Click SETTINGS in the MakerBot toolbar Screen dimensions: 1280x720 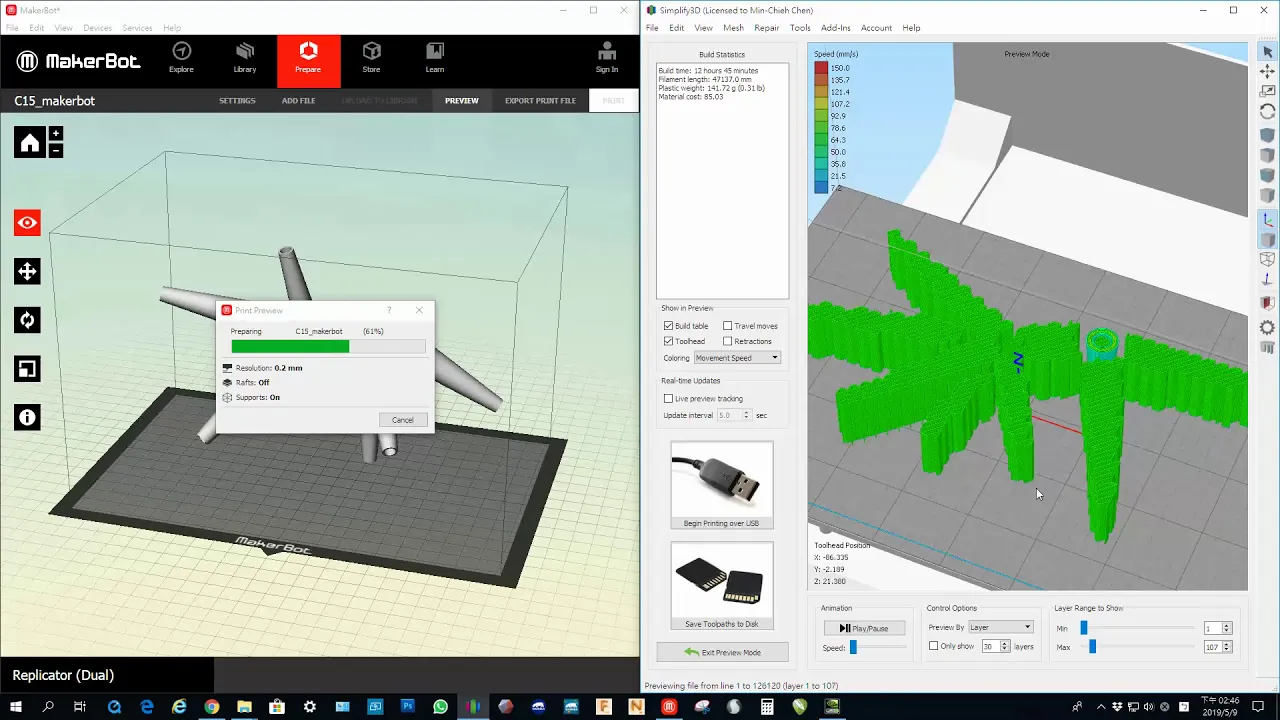click(237, 100)
